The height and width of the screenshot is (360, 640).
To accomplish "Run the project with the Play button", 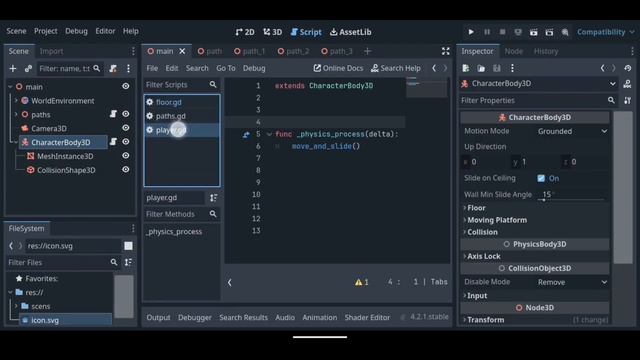I will click(471, 32).
